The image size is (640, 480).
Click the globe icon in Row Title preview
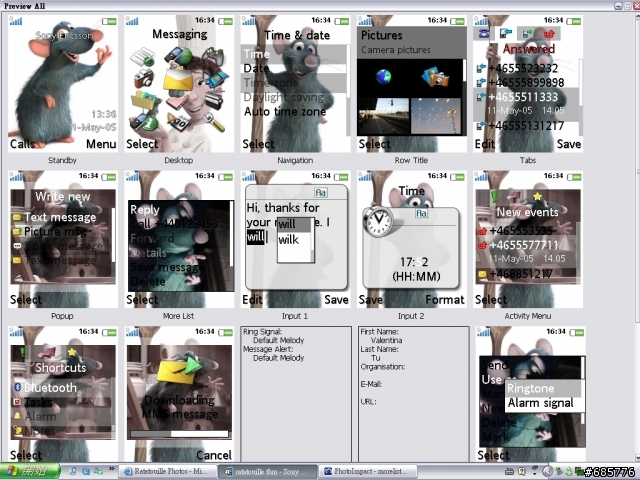(x=383, y=76)
